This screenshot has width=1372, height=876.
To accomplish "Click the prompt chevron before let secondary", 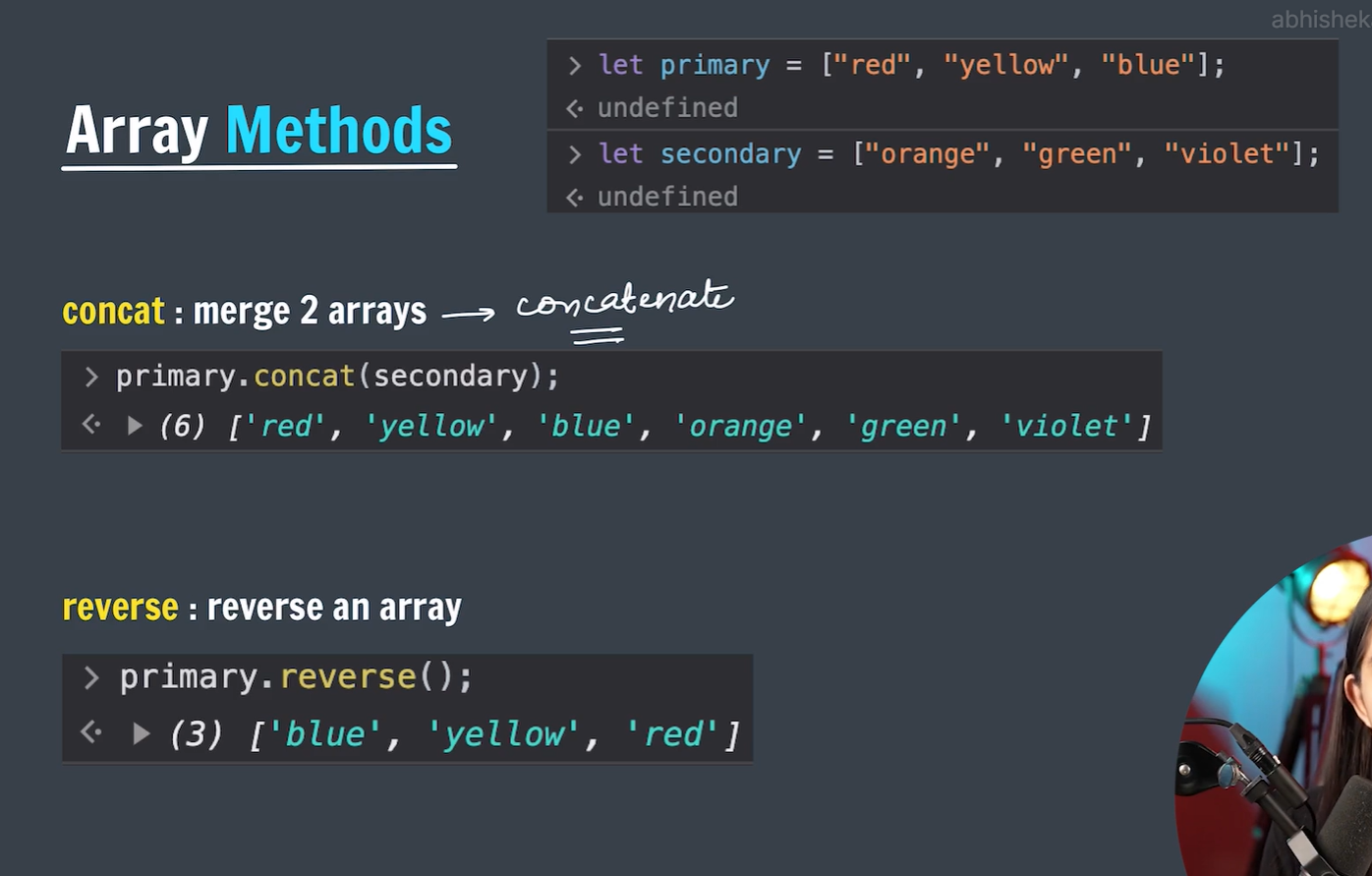I will pos(575,154).
